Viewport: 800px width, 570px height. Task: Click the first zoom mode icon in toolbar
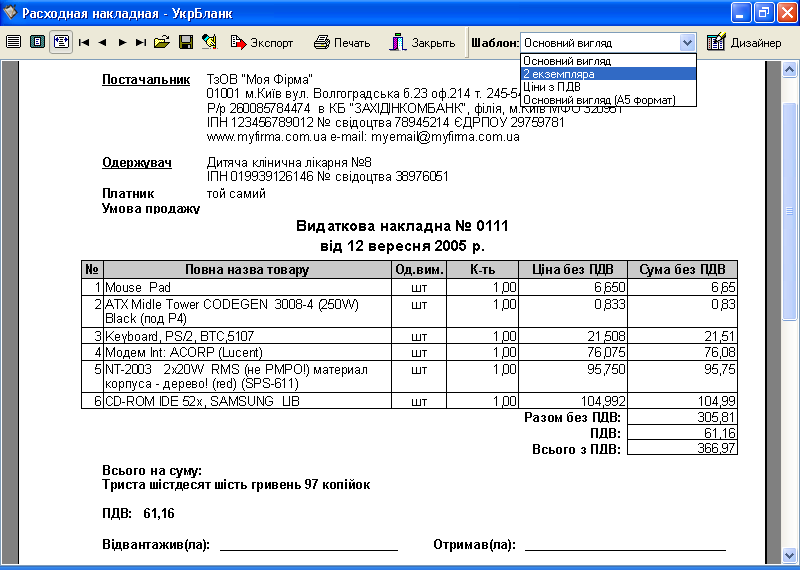[13, 43]
